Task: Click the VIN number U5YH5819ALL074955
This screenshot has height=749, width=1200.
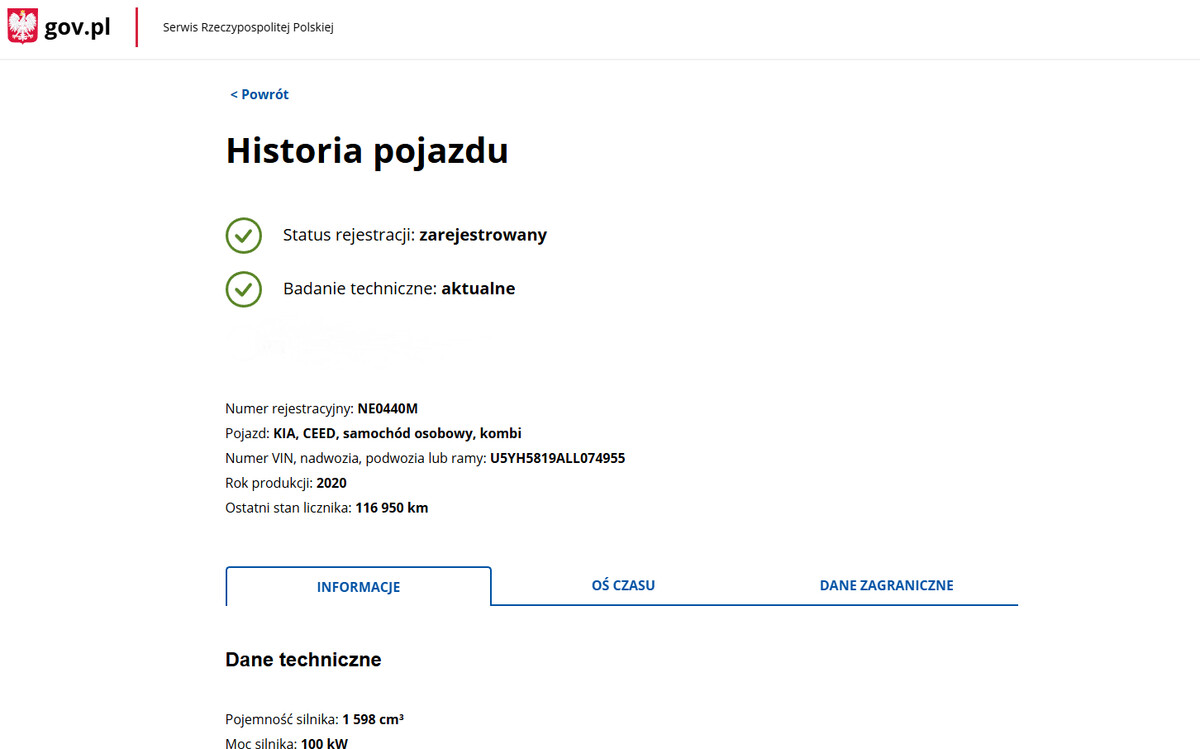Action: pos(557,459)
